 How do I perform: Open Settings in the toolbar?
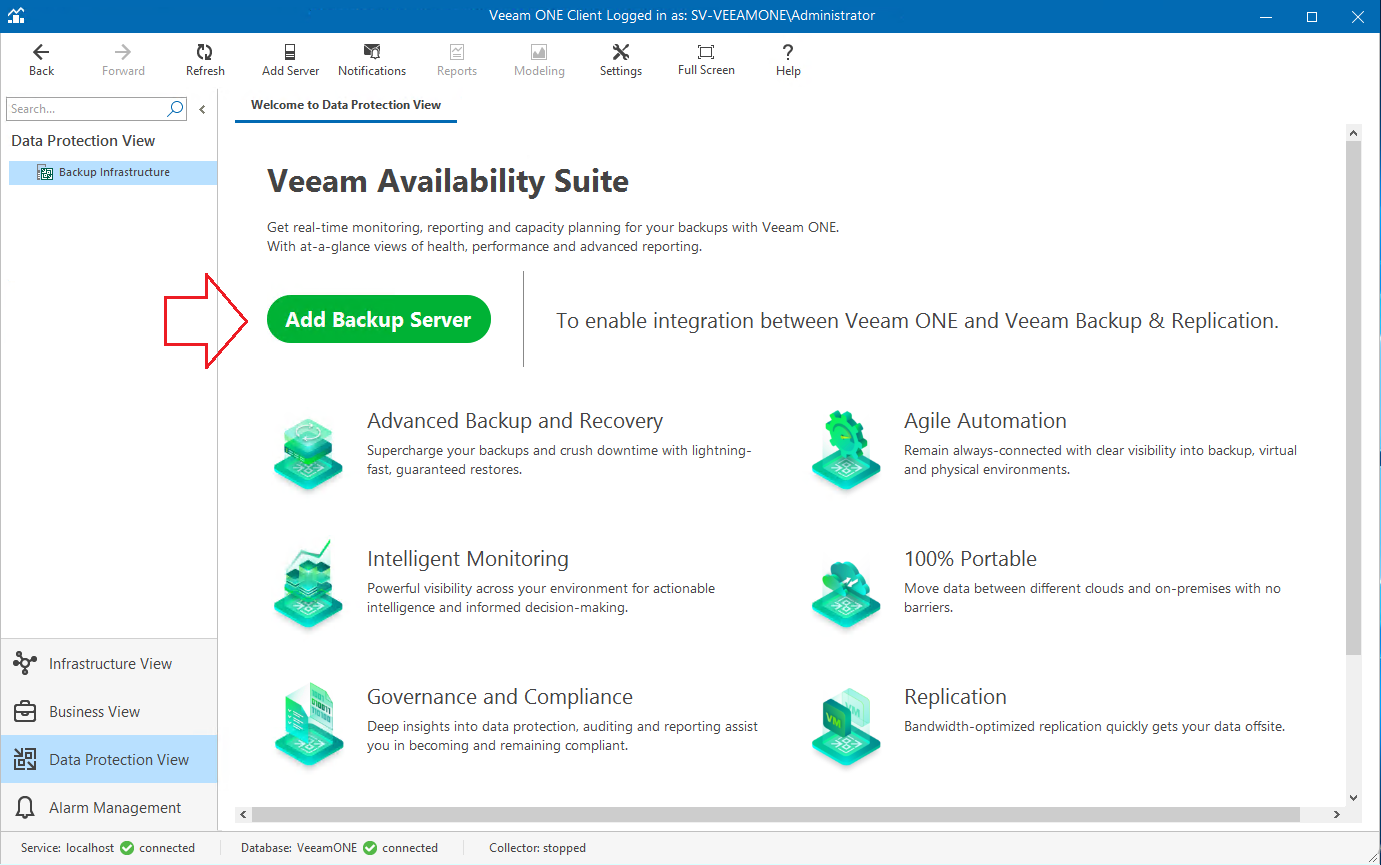(x=621, y=60)
